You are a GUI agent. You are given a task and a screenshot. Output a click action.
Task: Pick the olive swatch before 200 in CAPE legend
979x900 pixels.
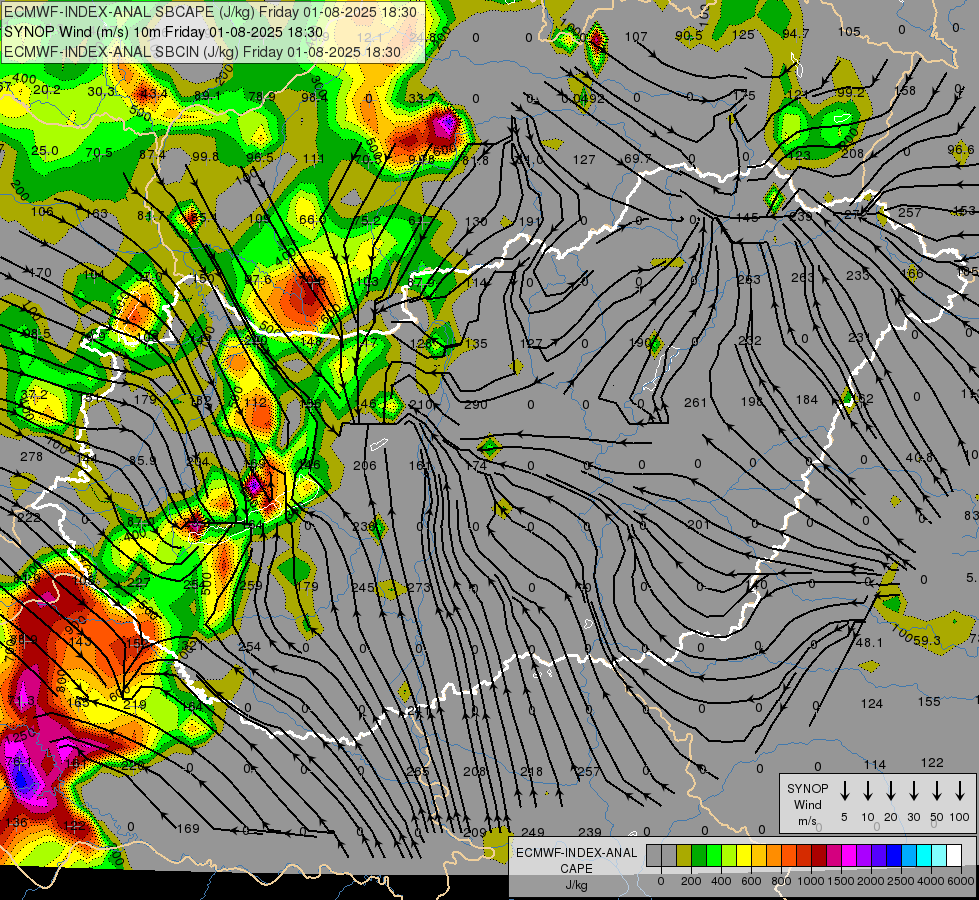point(684,855)
